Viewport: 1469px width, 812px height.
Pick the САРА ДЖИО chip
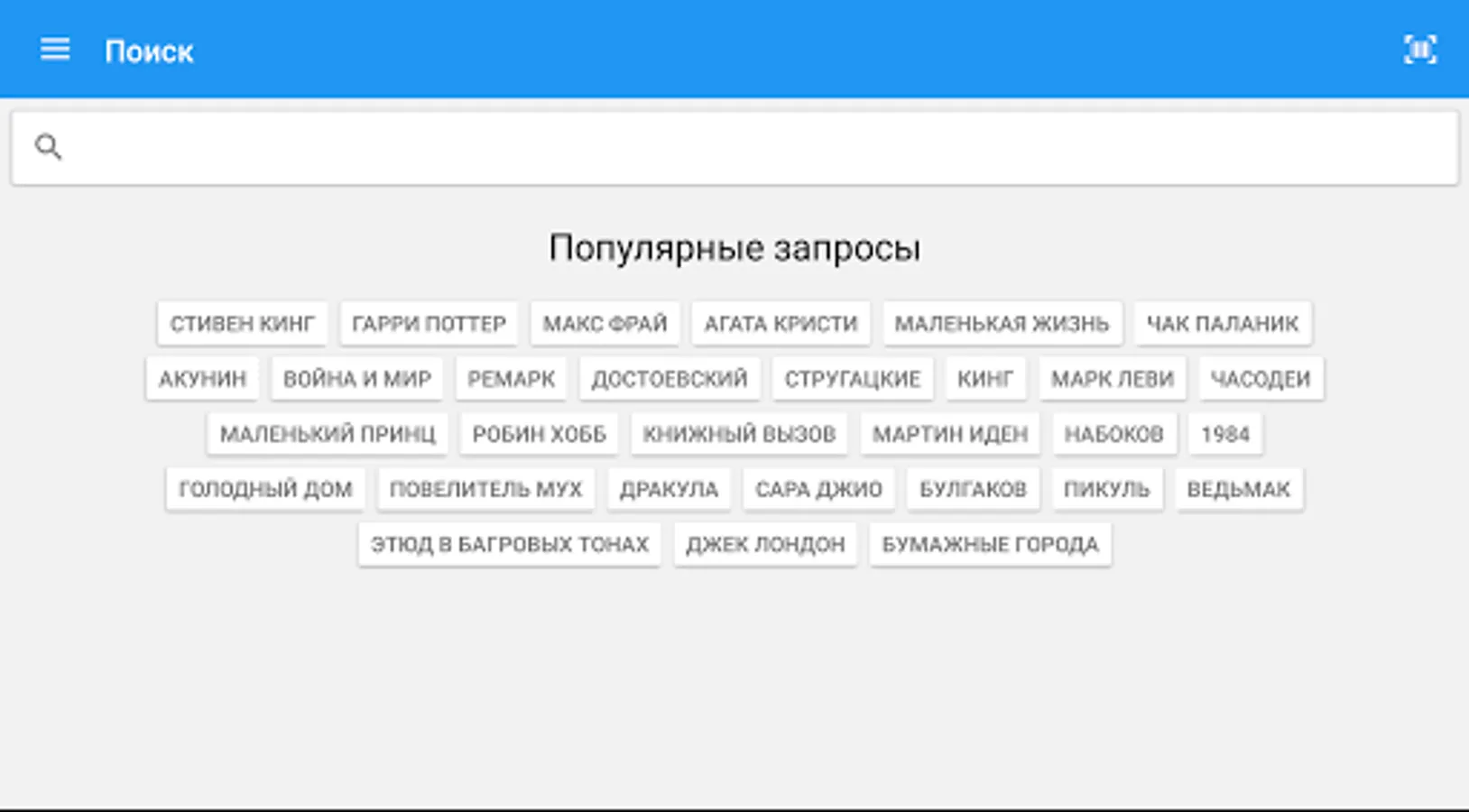tap(818, 489)
